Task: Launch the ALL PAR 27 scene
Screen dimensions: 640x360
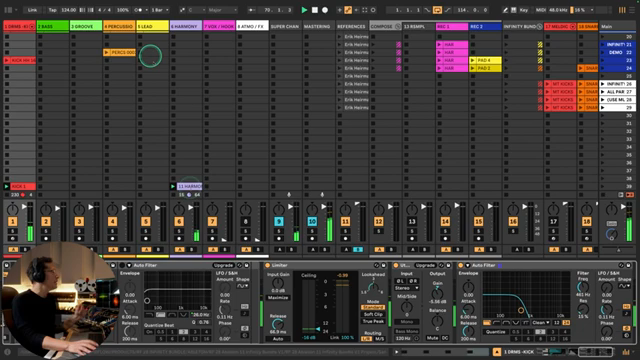Action: pyautogui.click(x=602, y=92)
